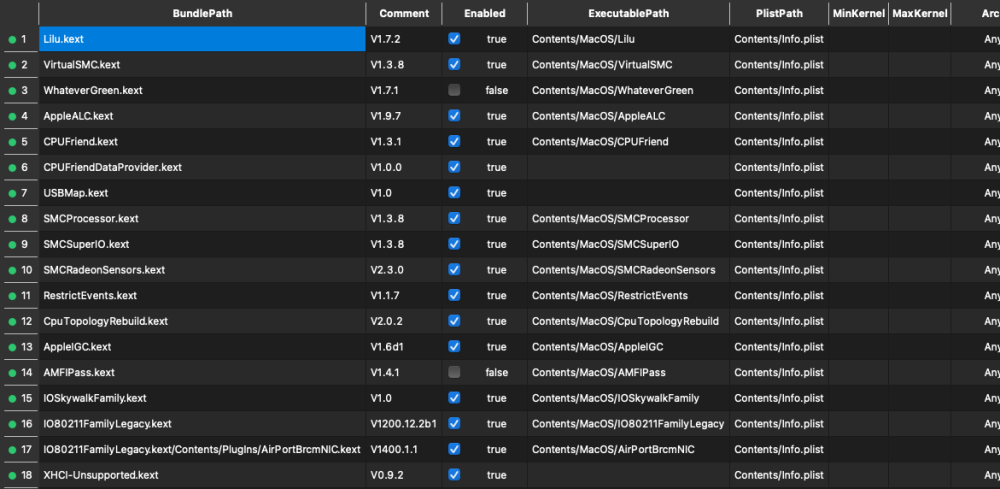Uncheck CpuTopologyRebuild.kext checkbox
Viewport: 1000px width, 489px height.
[454, 321]
